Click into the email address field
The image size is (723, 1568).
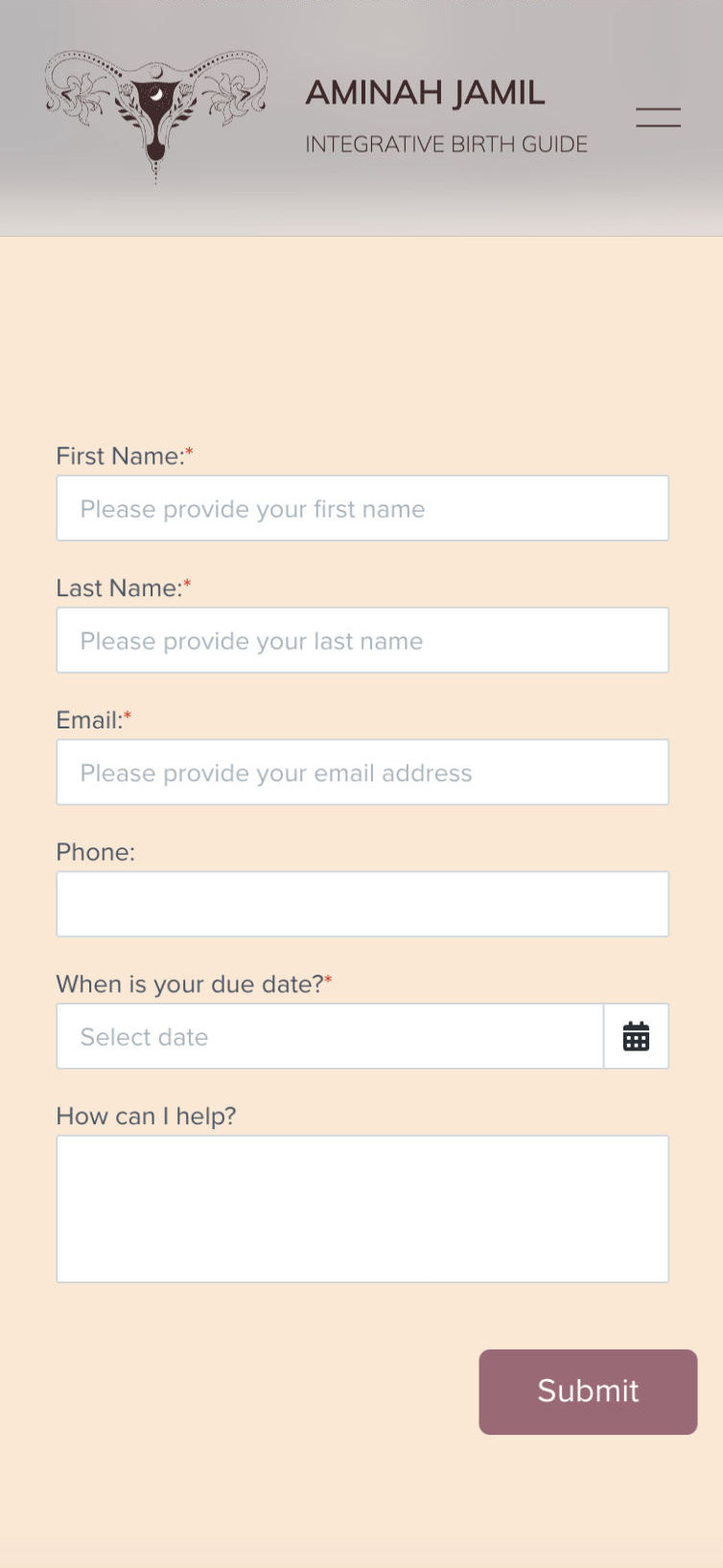(x=362, y=772)
